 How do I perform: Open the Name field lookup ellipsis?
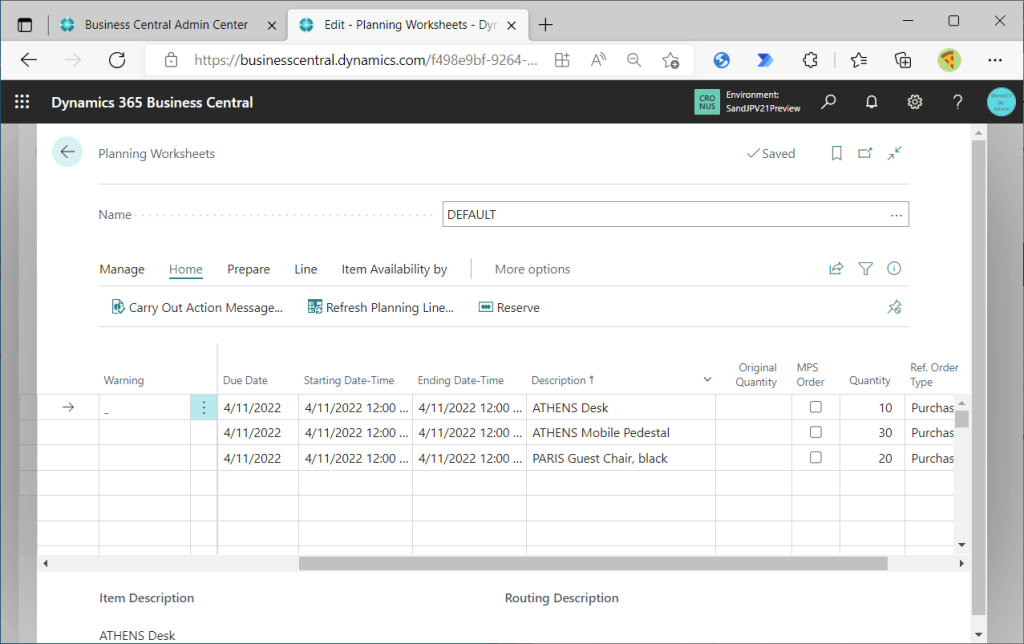(x=896, y=215)
